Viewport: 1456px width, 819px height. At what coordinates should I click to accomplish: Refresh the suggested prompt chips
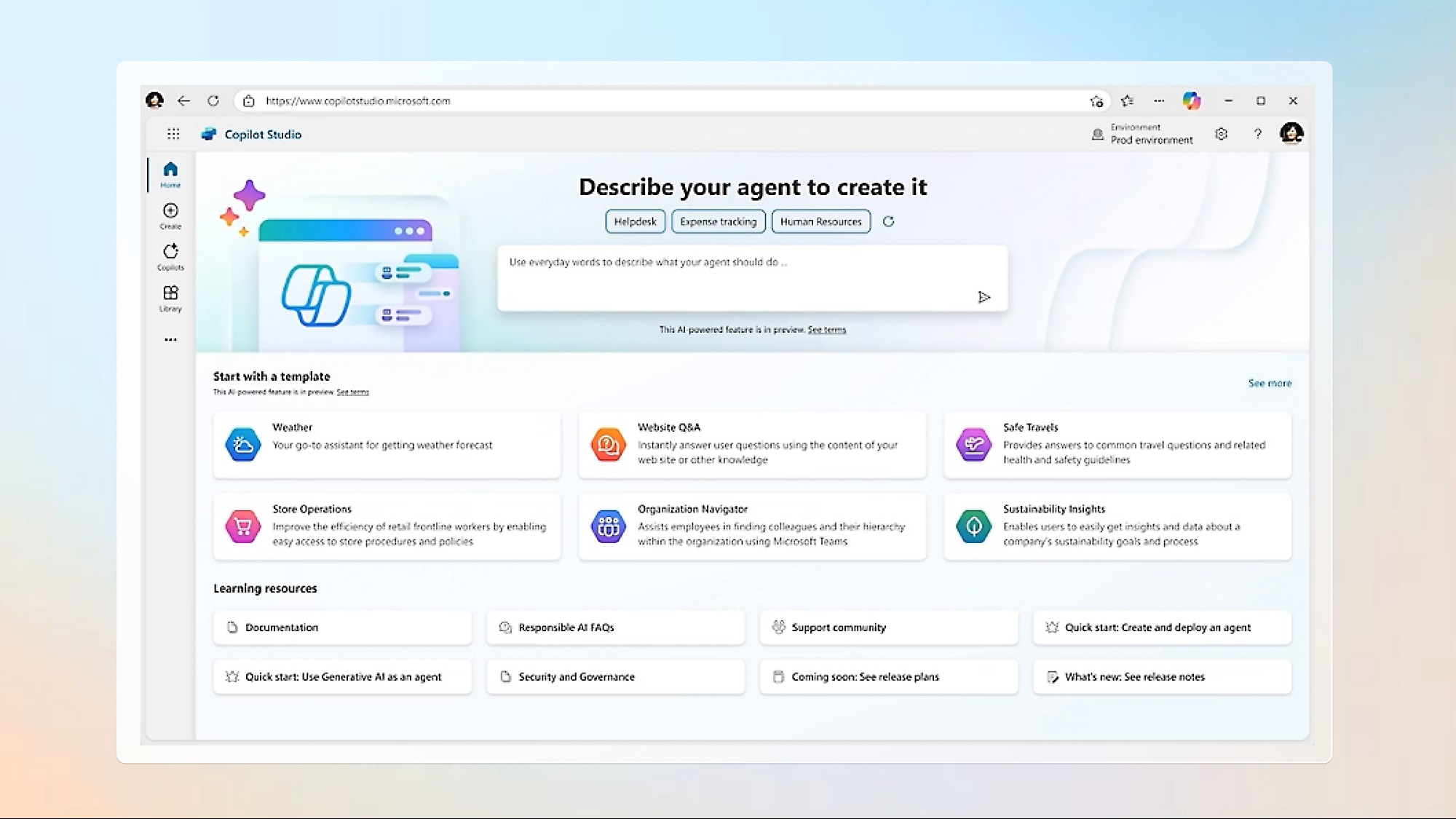(888, 221)
